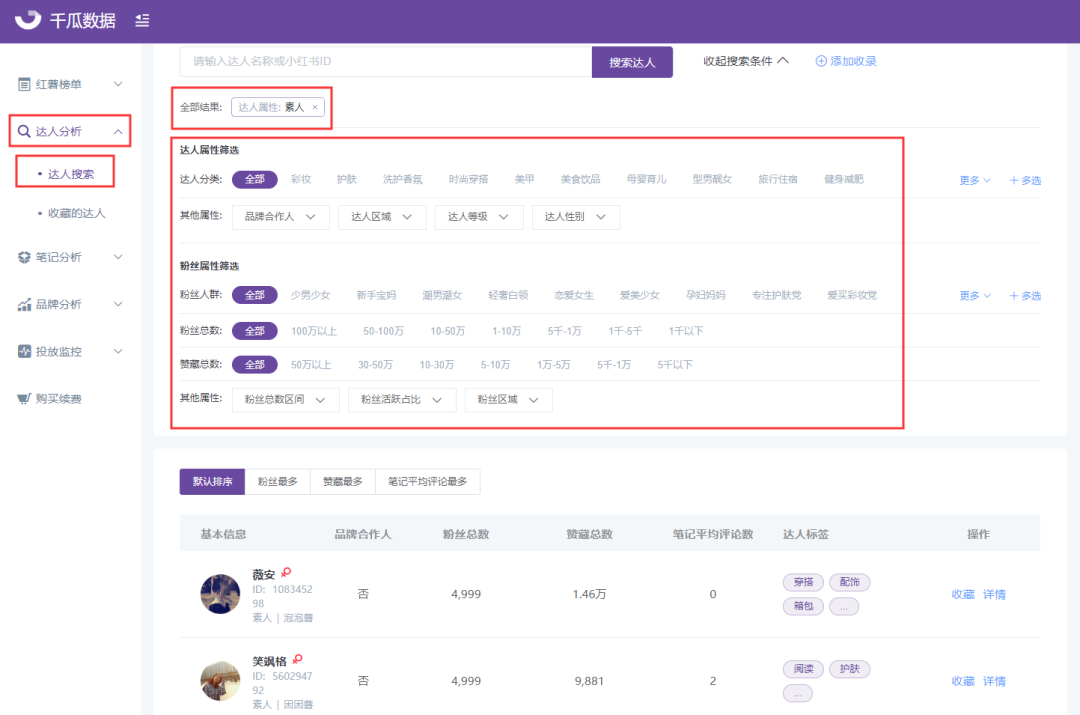
Task: Select the 护肤 category filter
Action: 346,180
